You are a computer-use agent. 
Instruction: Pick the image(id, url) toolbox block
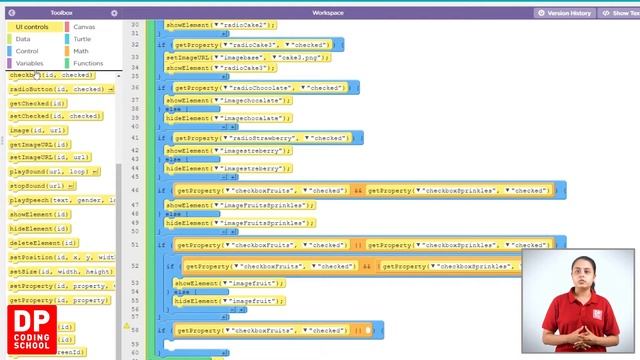click(x=38, y=131)
